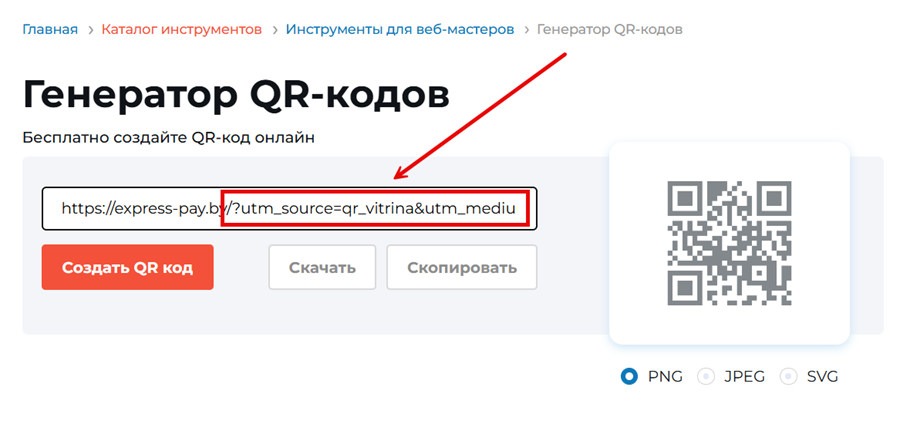Click the Бесплатно создайте QR-код онлайн subtitle
Image resolution: width=900 pixels, height=431 pixels.
click(x=169, y=137)
